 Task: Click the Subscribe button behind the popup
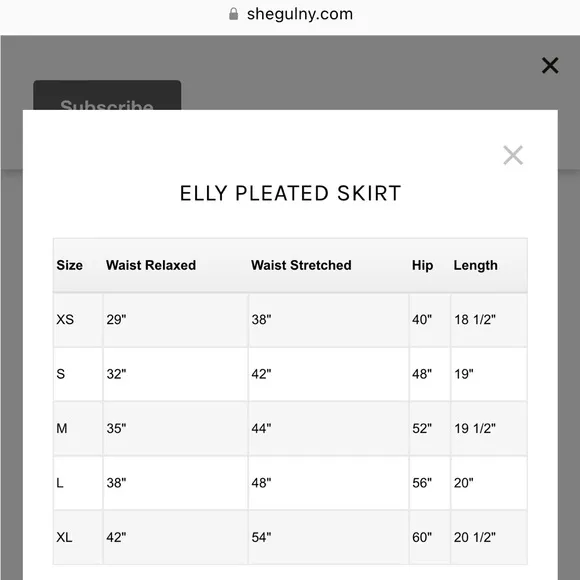107,95
